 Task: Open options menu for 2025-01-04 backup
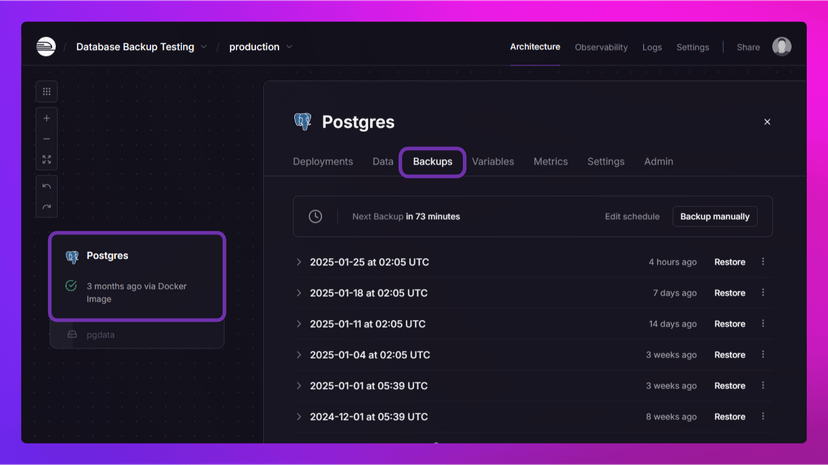click(x=763, y=355)
